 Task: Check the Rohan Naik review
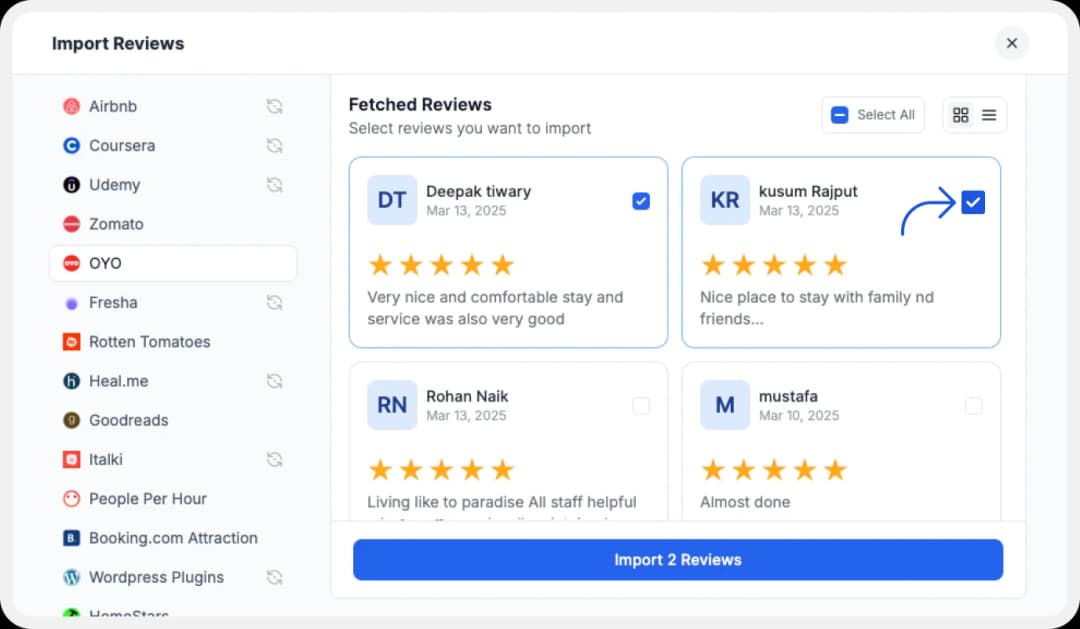pyautogui.click(x=641, y=405)
